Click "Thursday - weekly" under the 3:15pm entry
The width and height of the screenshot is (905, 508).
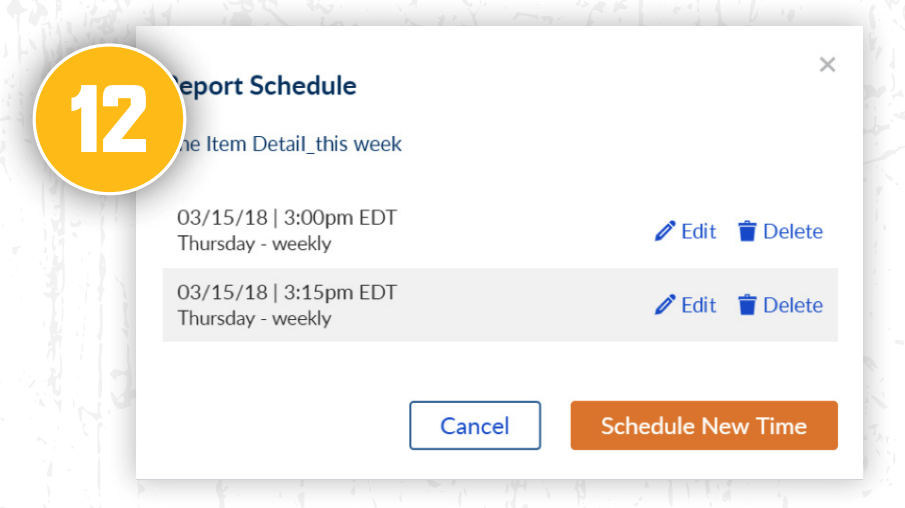click(x=254, y=318)
